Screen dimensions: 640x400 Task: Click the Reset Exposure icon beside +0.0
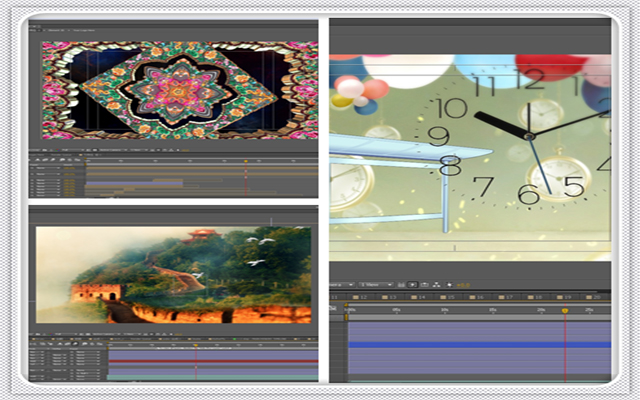tap(448, 285)
